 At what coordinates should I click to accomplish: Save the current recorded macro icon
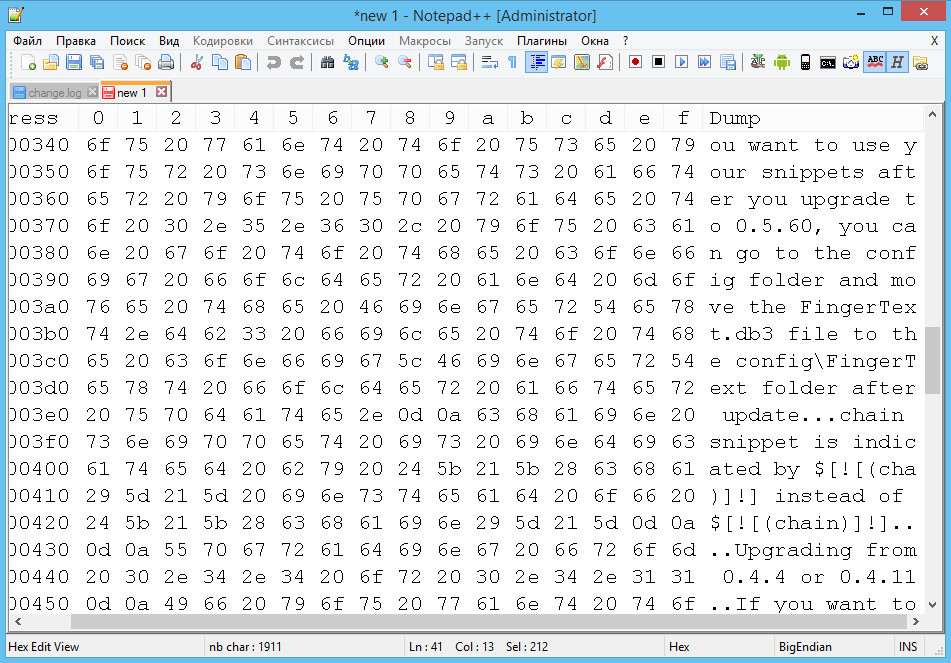coord(727,62)
